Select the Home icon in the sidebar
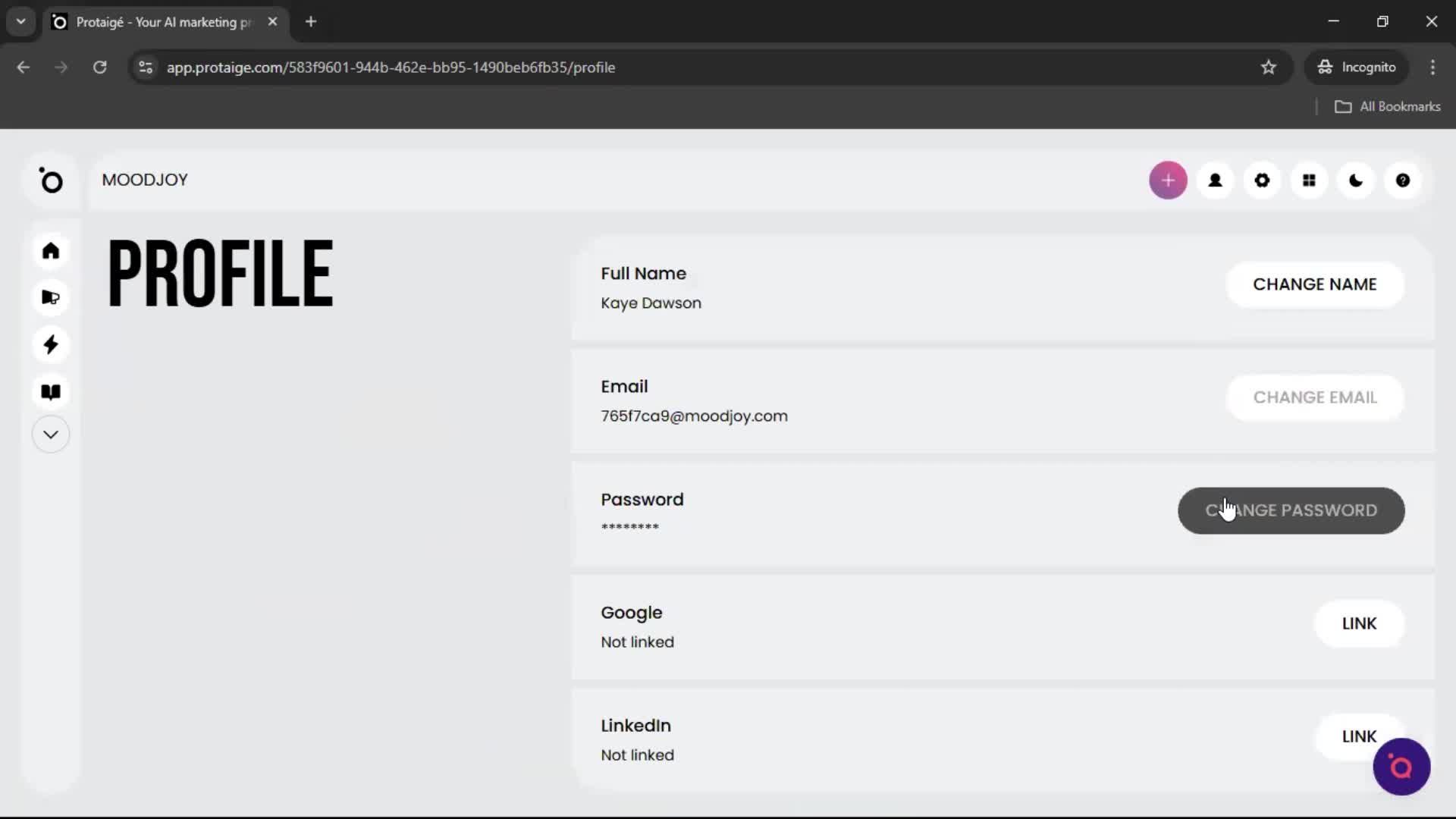 tap(50, 250)
